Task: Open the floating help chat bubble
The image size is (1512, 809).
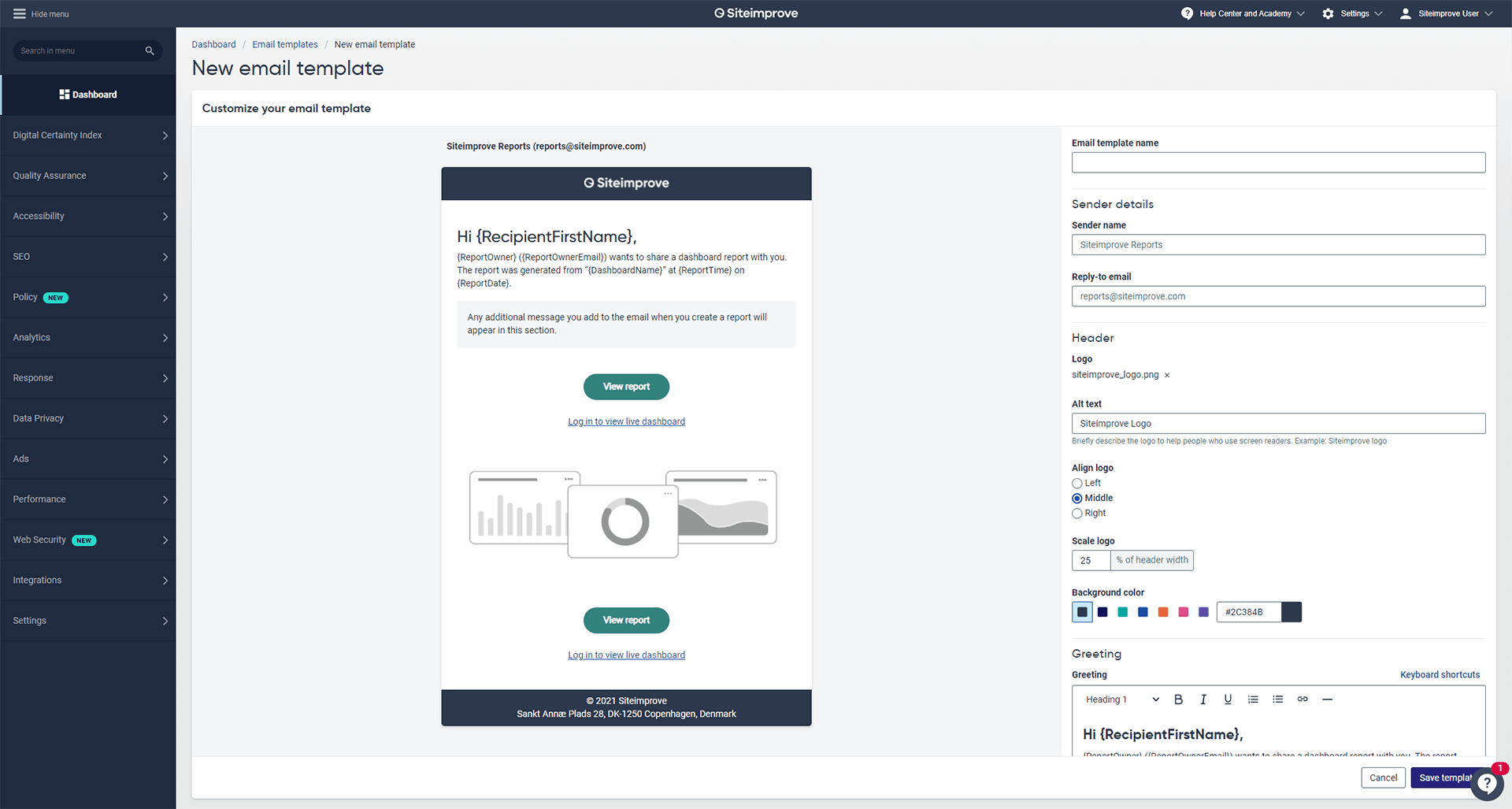Action: click(1487, 783)
